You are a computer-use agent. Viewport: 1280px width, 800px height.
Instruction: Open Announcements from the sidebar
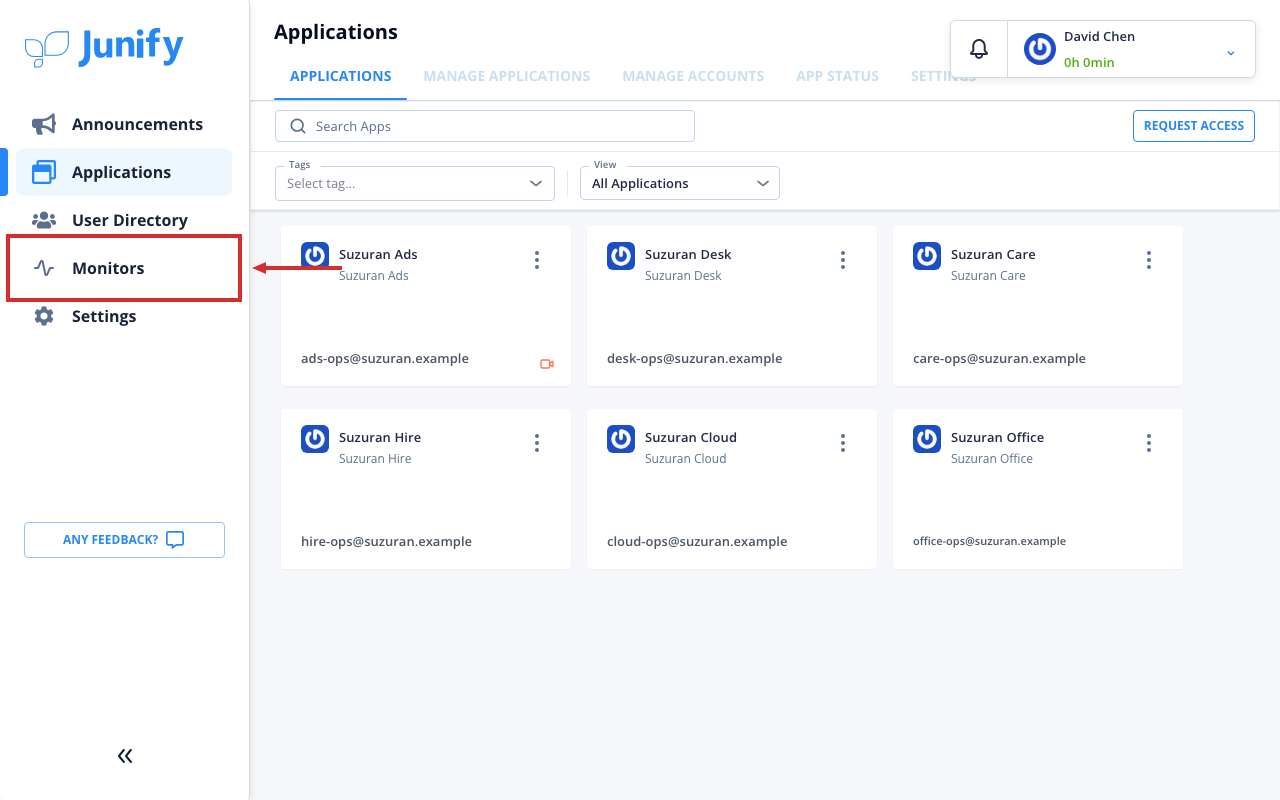(124, 124)
